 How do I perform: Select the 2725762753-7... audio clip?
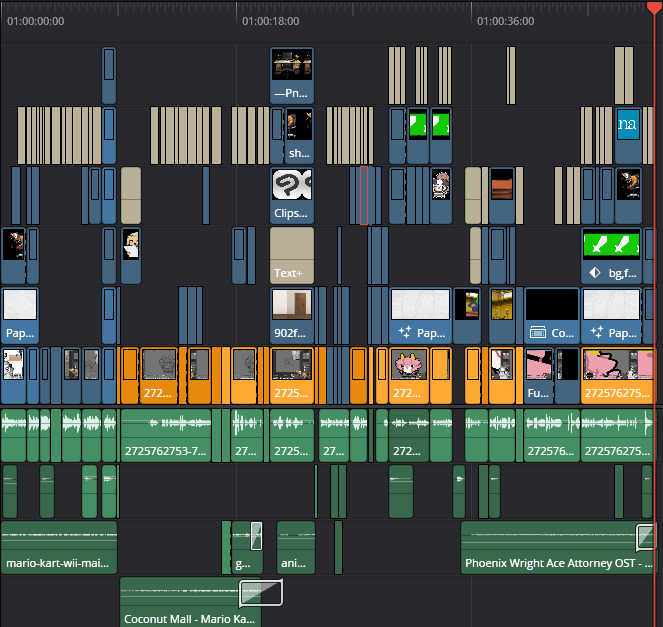[x=166, y=435]
